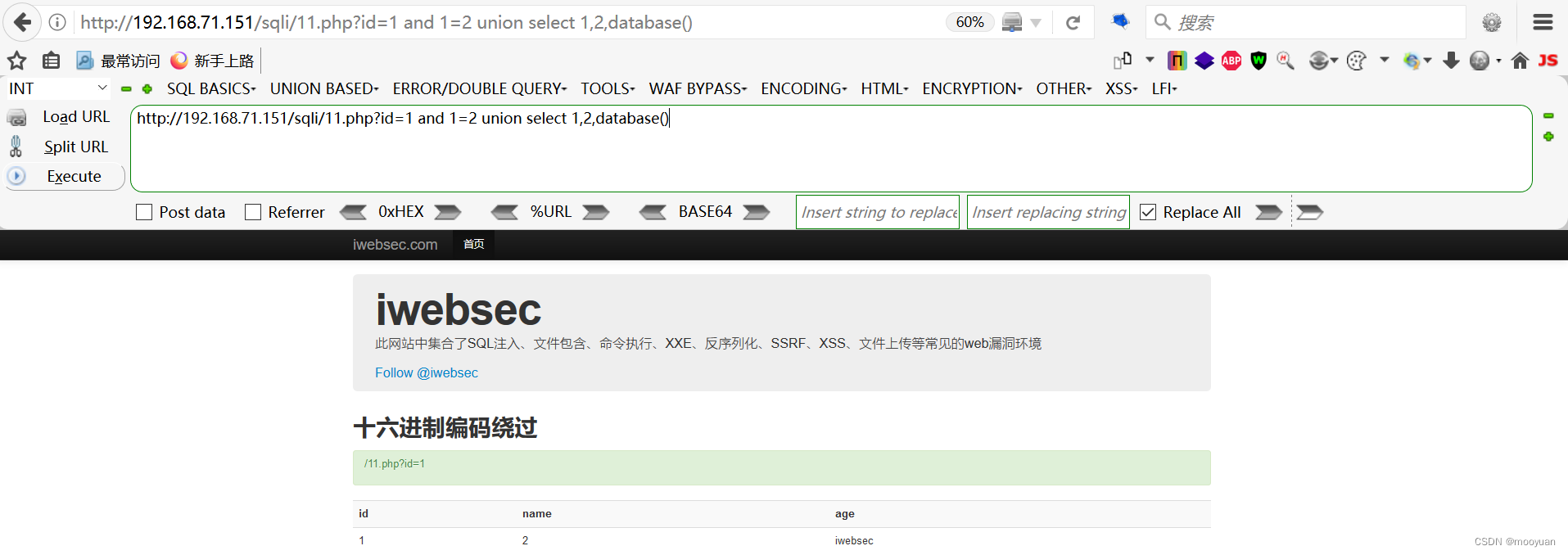Go back with the browser back arrow
Viewport: 1568px width, 555px height.
pyautogui.click(x=22, y=22)
